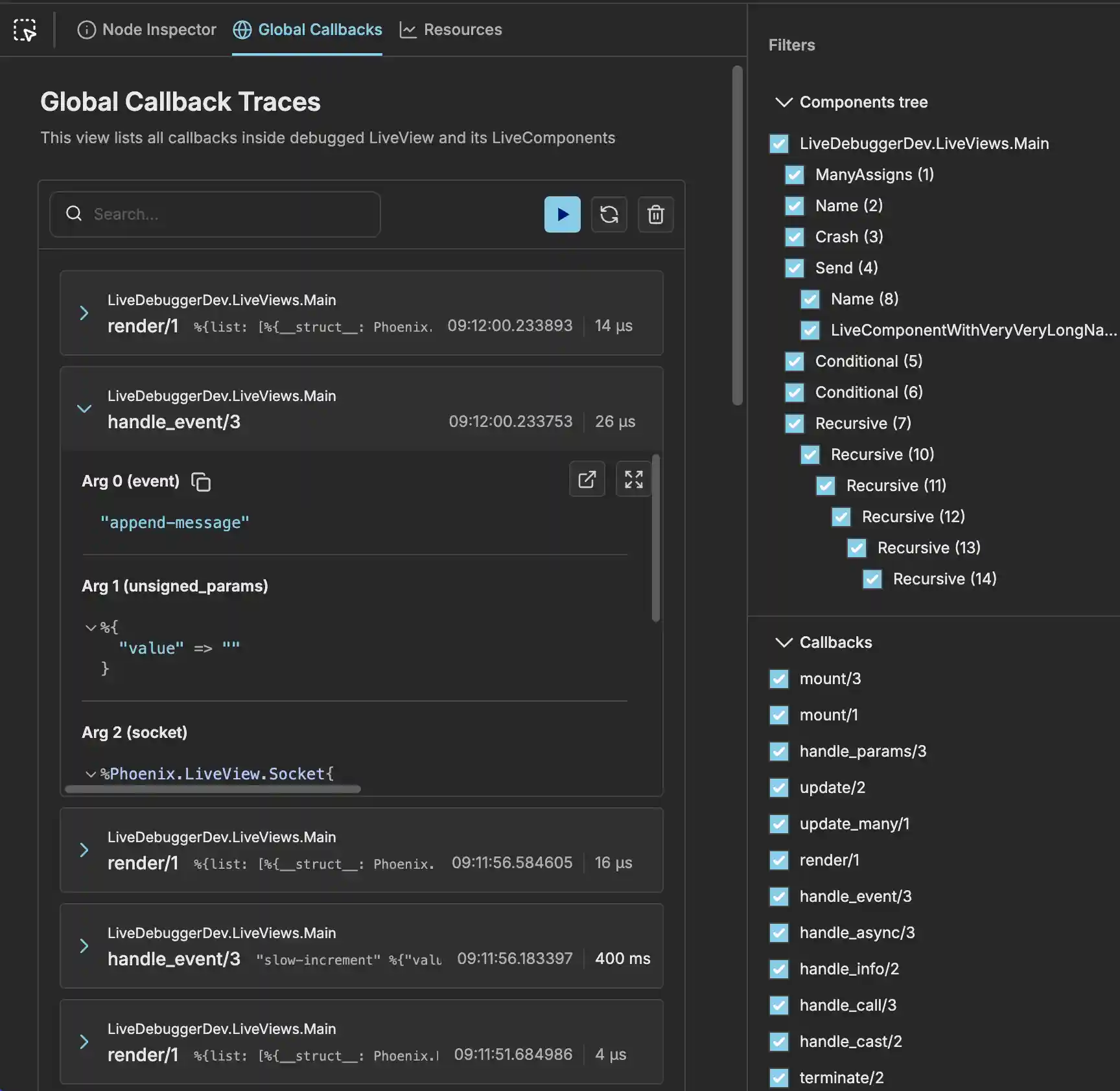The height and width of the screenshot is (1091, 1120).
Task: Toggle update_many/1 callback filter
Action: (x=779, y=824)
